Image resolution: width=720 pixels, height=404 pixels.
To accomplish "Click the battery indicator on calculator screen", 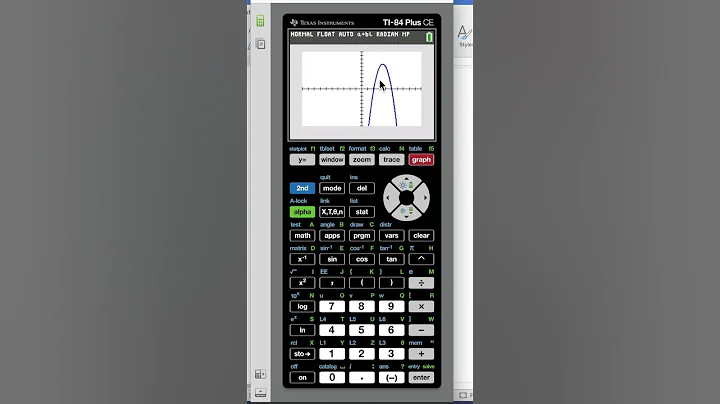I will click(x=429, y=37).
